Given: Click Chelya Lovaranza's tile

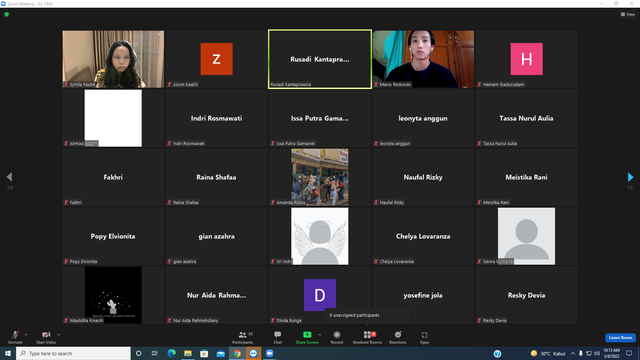Looking at the screenshot, I should pos(423,236).
